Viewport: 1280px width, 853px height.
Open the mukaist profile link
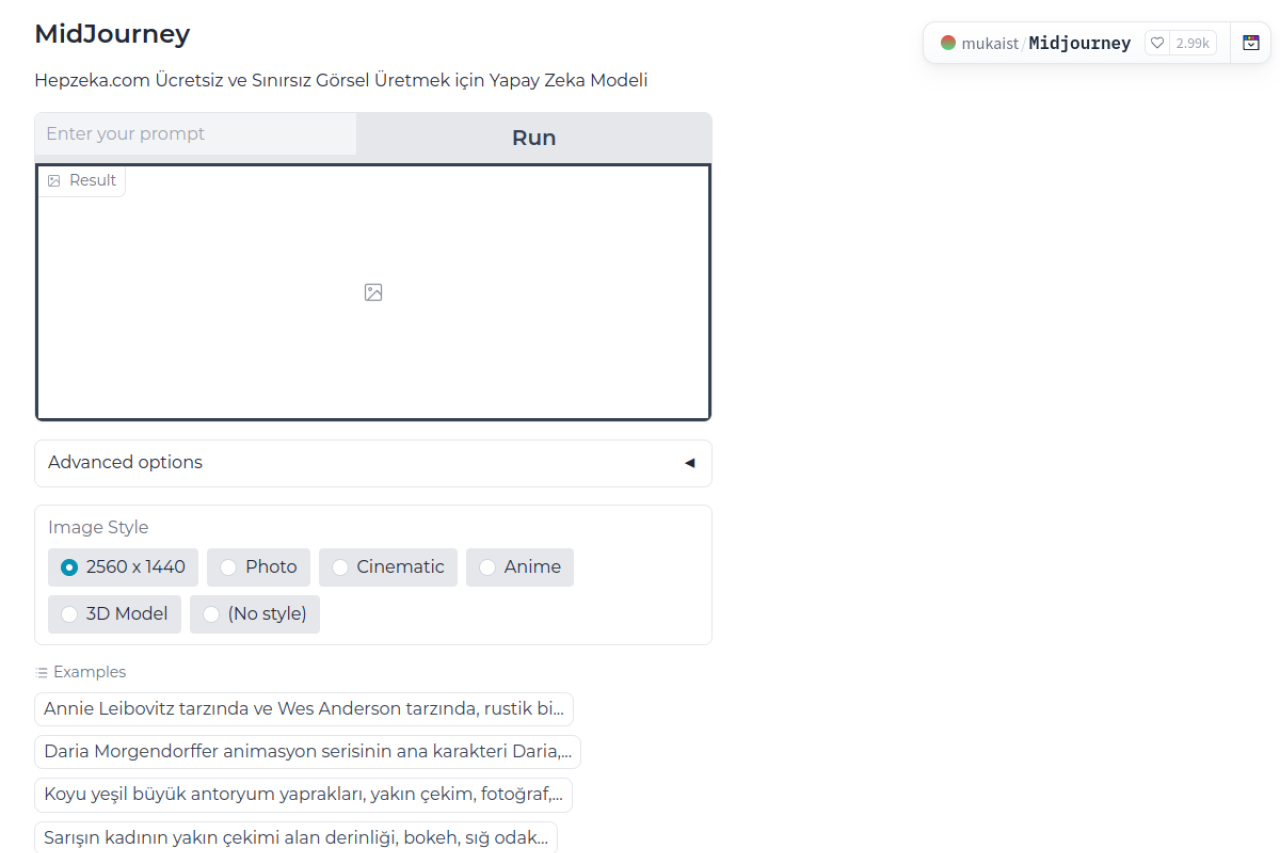click(990, 43)
